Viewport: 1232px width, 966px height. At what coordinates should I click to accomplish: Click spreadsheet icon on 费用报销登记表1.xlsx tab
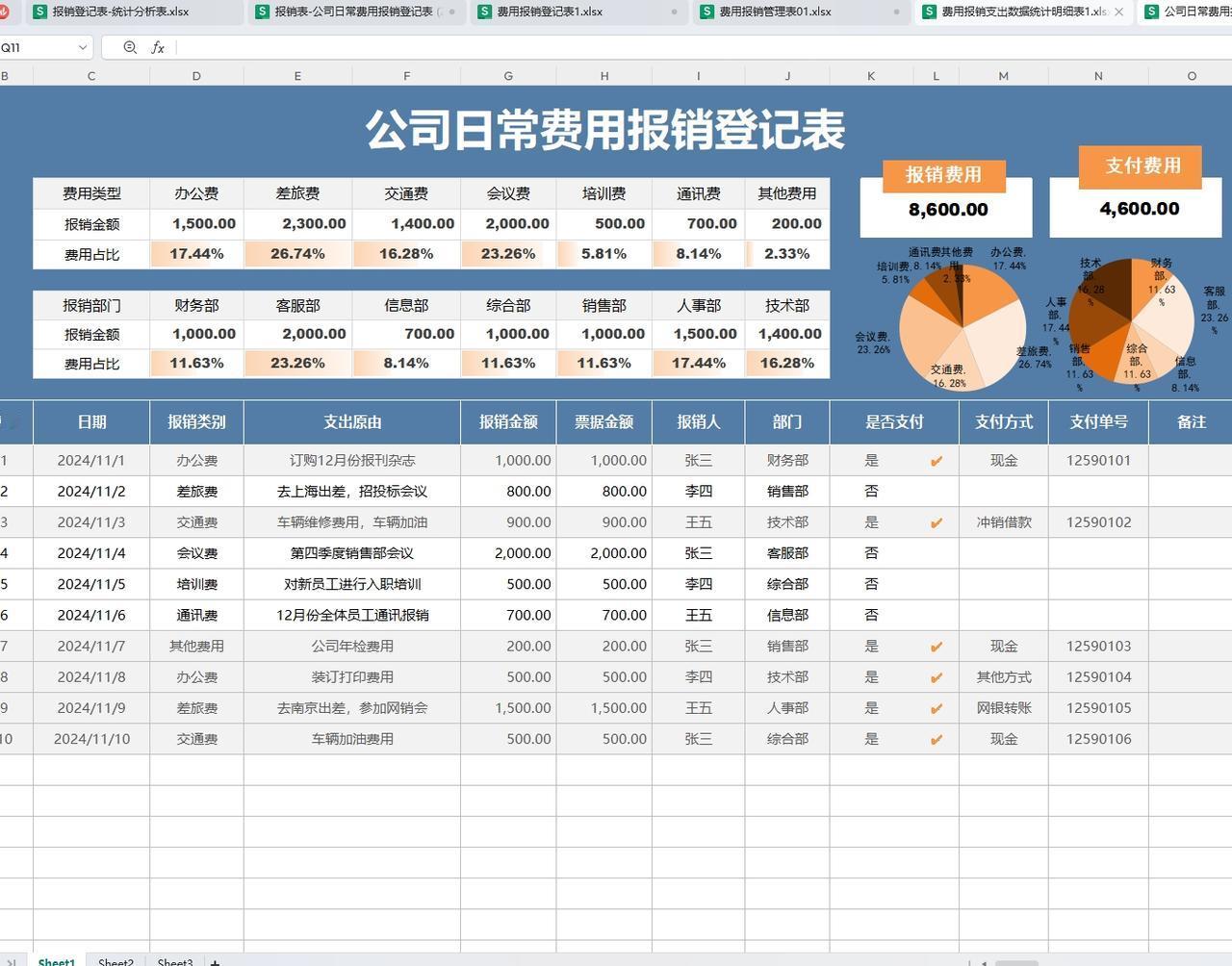click(484, 12)
